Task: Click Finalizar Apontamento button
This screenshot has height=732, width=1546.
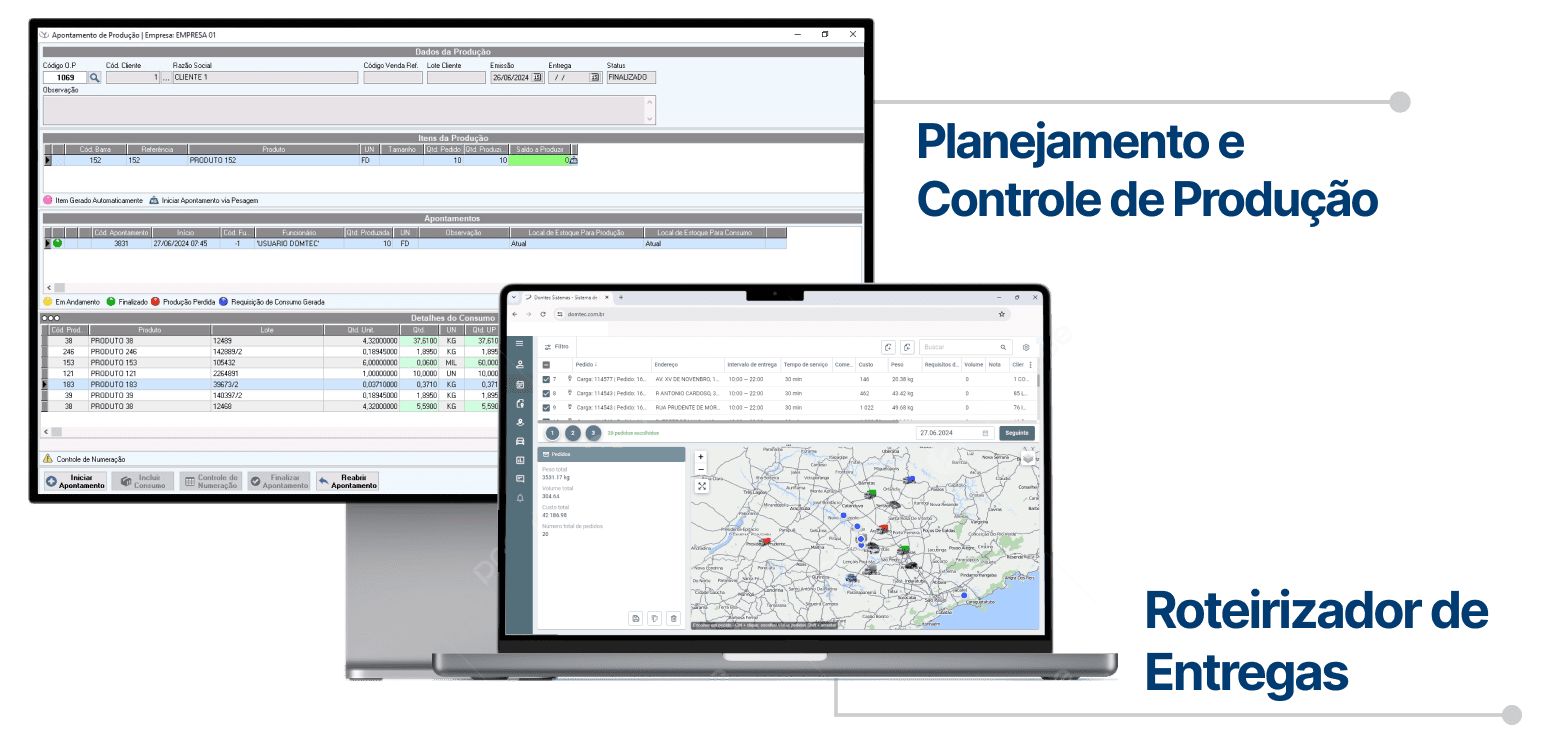Action: pos(279,481)
